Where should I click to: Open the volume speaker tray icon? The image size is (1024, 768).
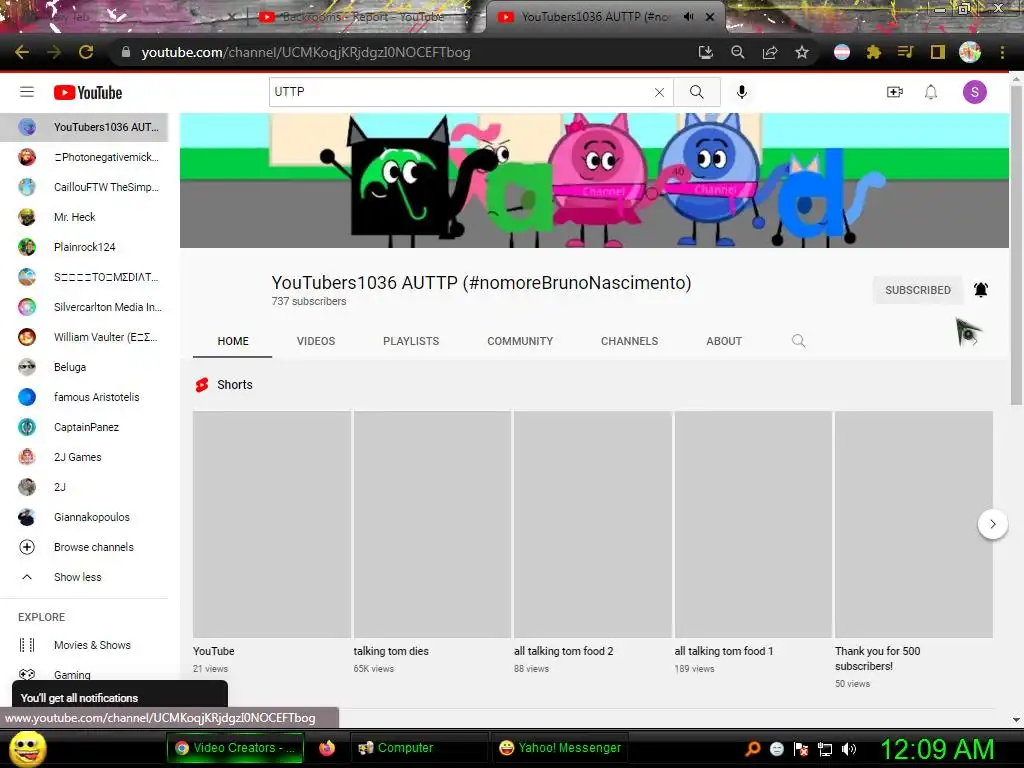tap(849, 749)
